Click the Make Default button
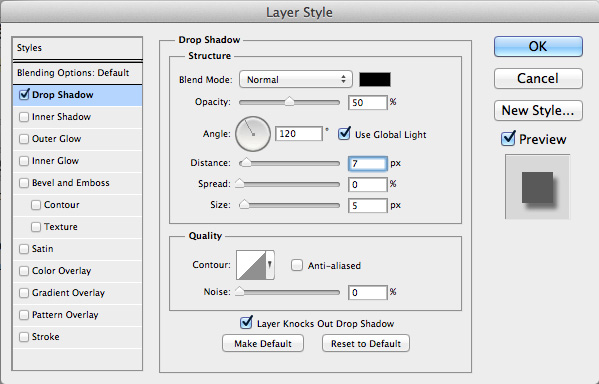Screen dimensions: 599x384 pyautogui.click(x=263, y=343)
